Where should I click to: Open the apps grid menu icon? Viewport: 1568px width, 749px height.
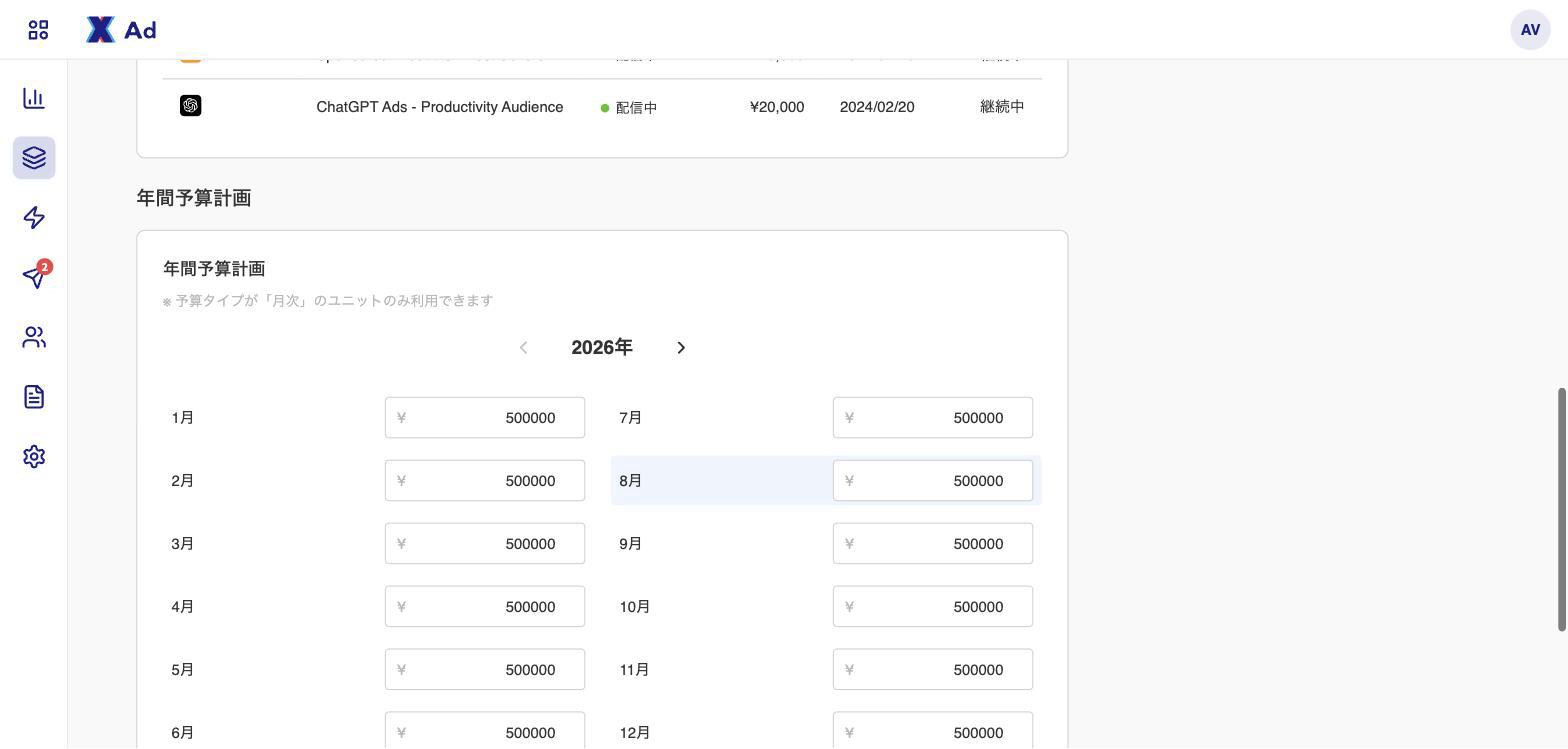coord(38,30)
